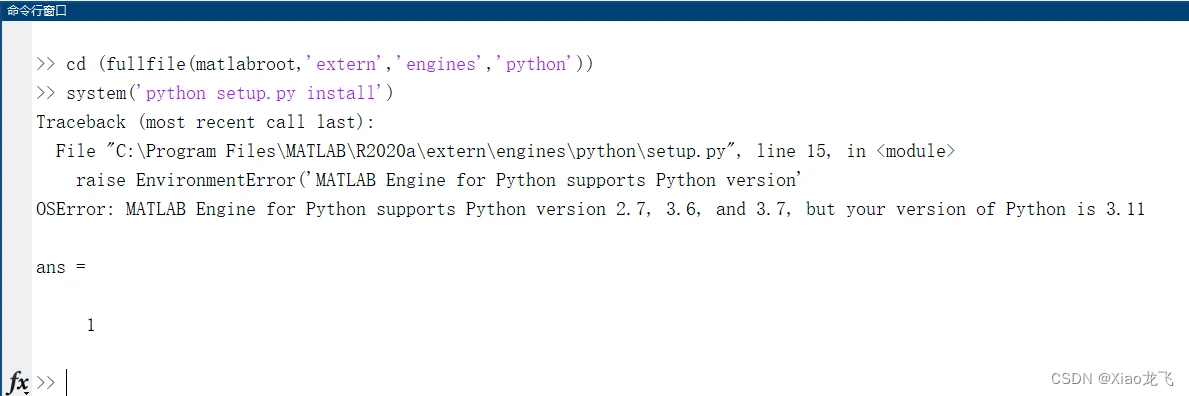Click the returned value 1
This screenshot has width=1189, height=396.
(90, 325)
